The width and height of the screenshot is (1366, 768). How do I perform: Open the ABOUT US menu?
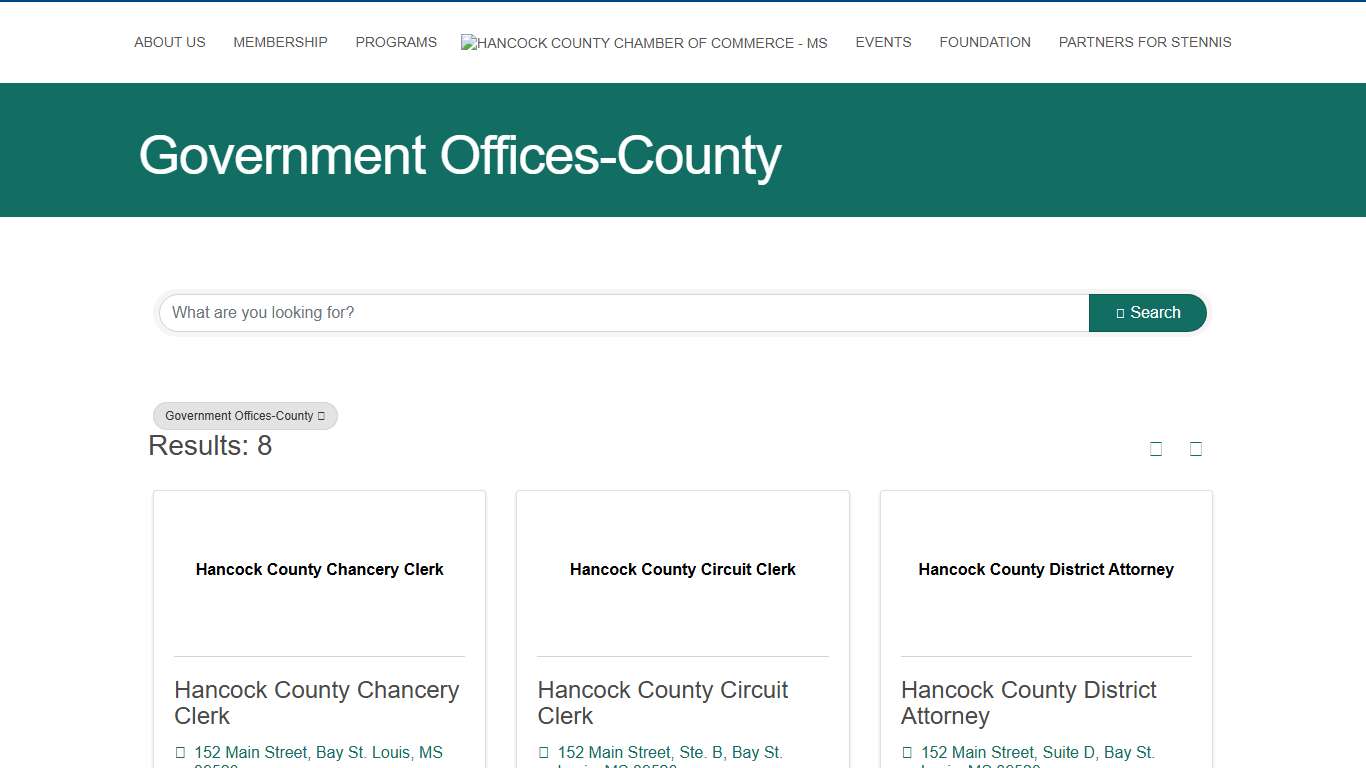pos(169,42)
